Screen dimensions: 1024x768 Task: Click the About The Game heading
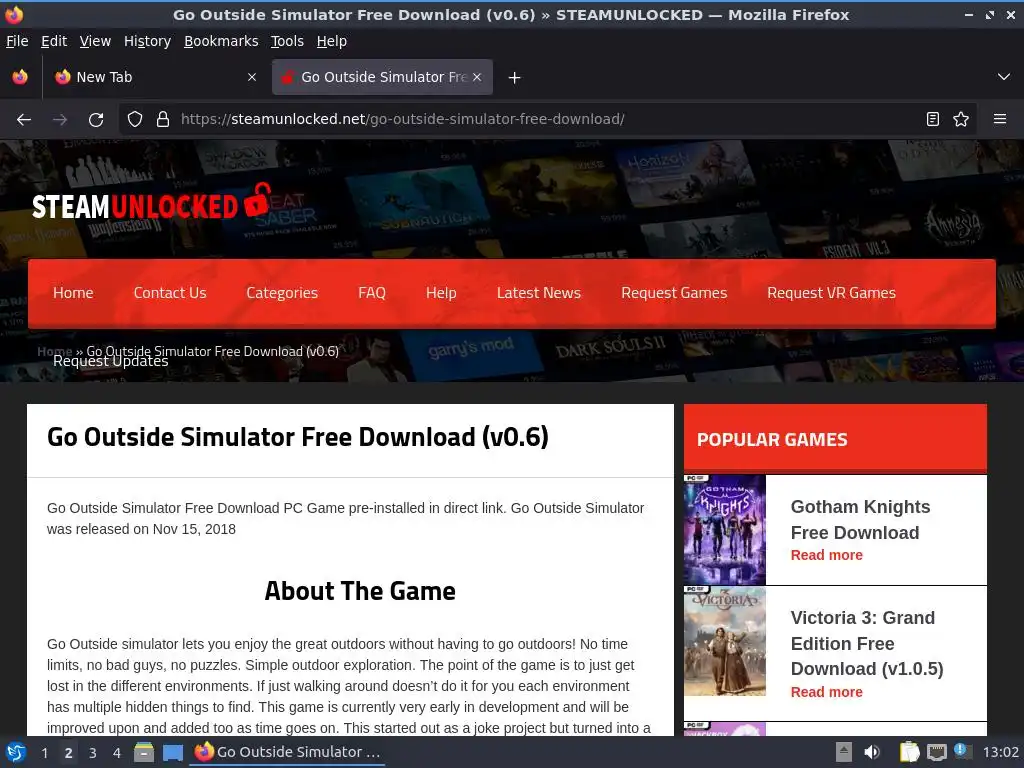coord(360,591)
